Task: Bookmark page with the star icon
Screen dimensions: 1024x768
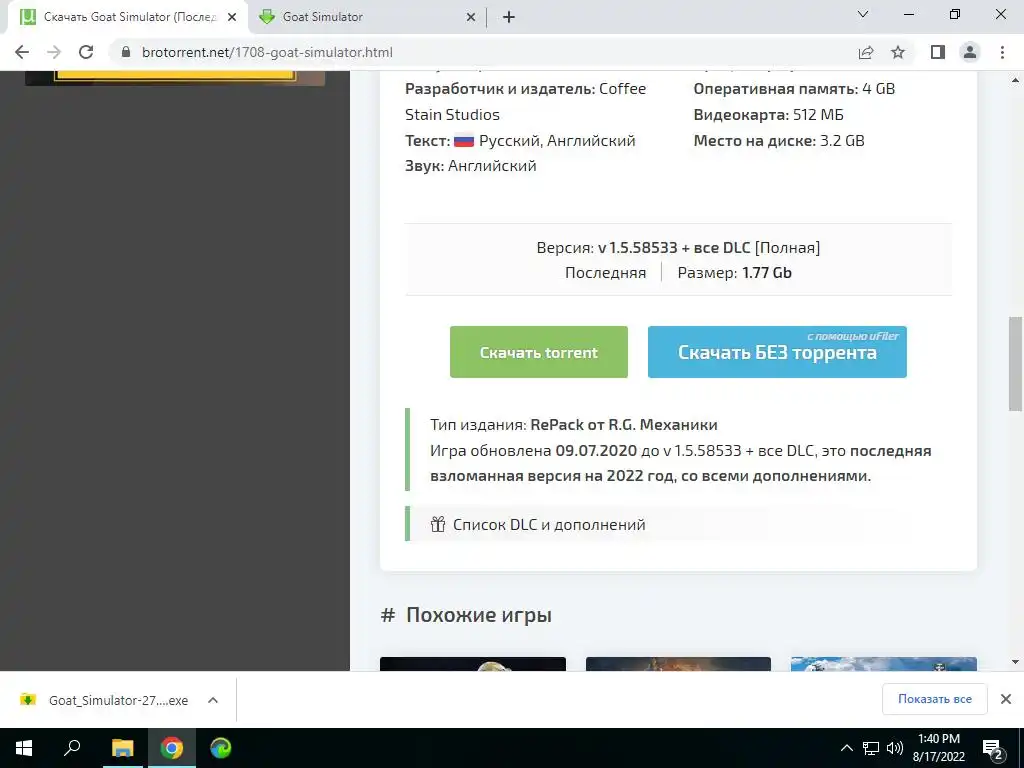Action: point(898,52)
